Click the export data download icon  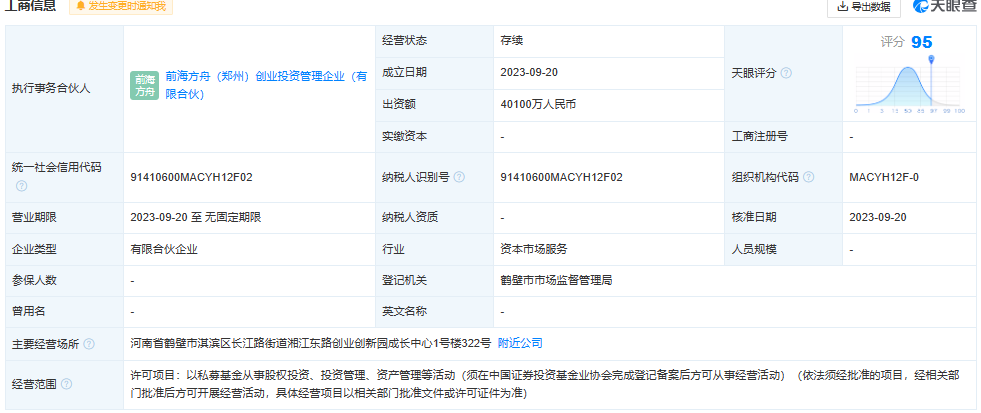pos(840,7)
